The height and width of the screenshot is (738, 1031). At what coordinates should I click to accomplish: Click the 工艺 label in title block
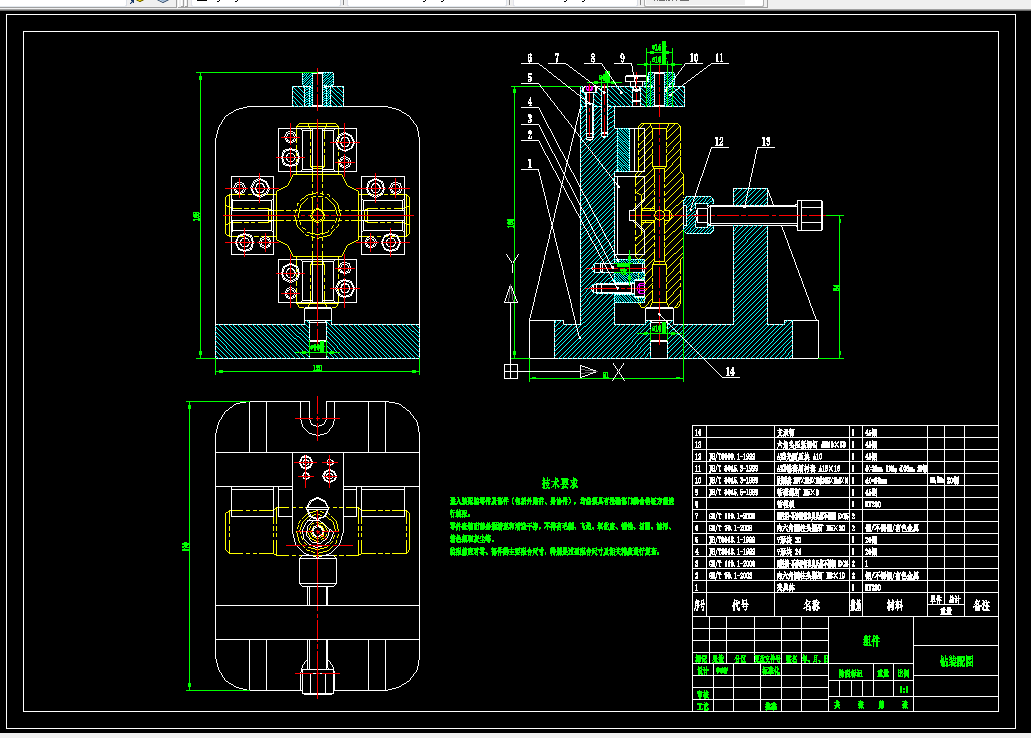pyautogui.click(x=703, y=706)
